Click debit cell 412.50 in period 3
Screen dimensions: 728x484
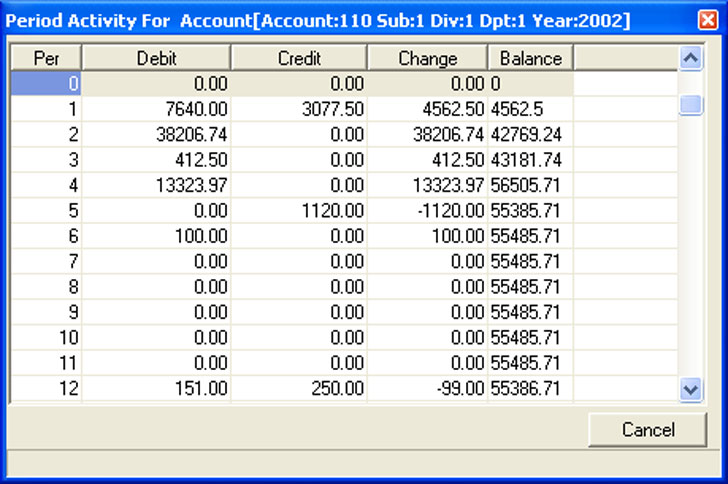tap(156, 160)
